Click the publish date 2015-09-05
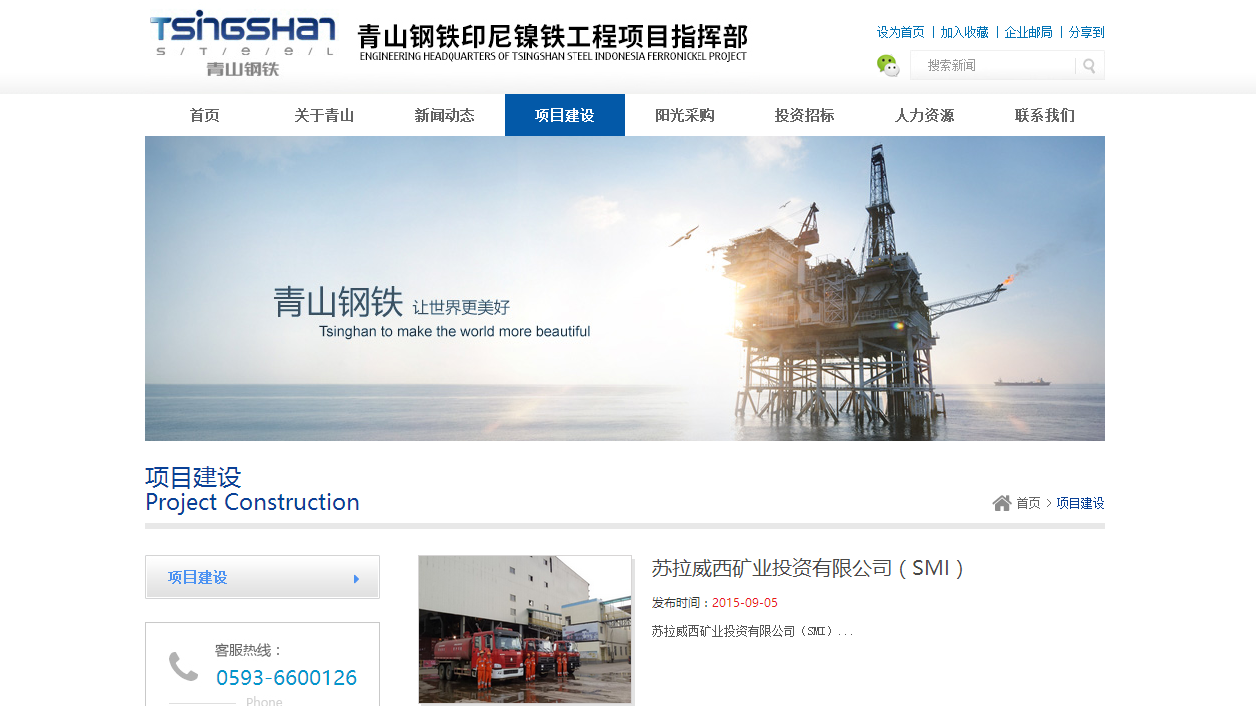 tap(745, 603)
